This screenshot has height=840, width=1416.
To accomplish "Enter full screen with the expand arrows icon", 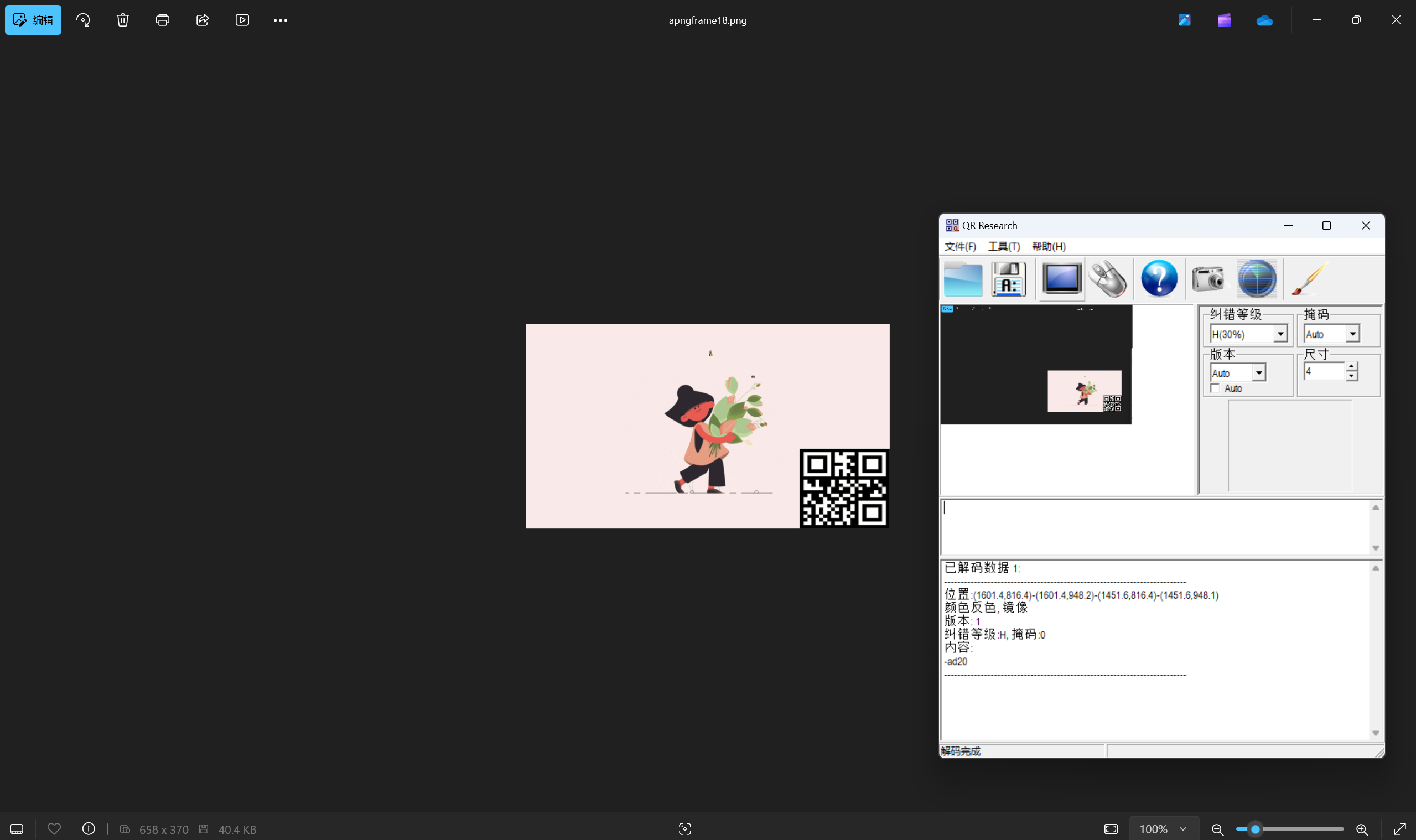I will (1399, 829).
